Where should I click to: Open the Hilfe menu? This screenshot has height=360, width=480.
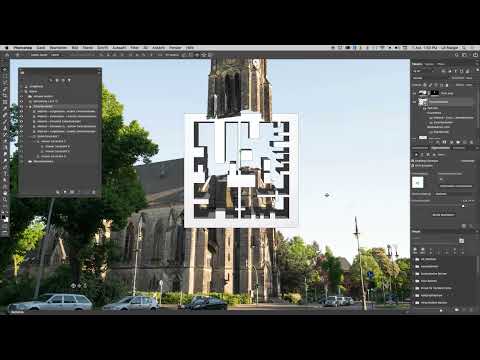click(x=190, y=48)
